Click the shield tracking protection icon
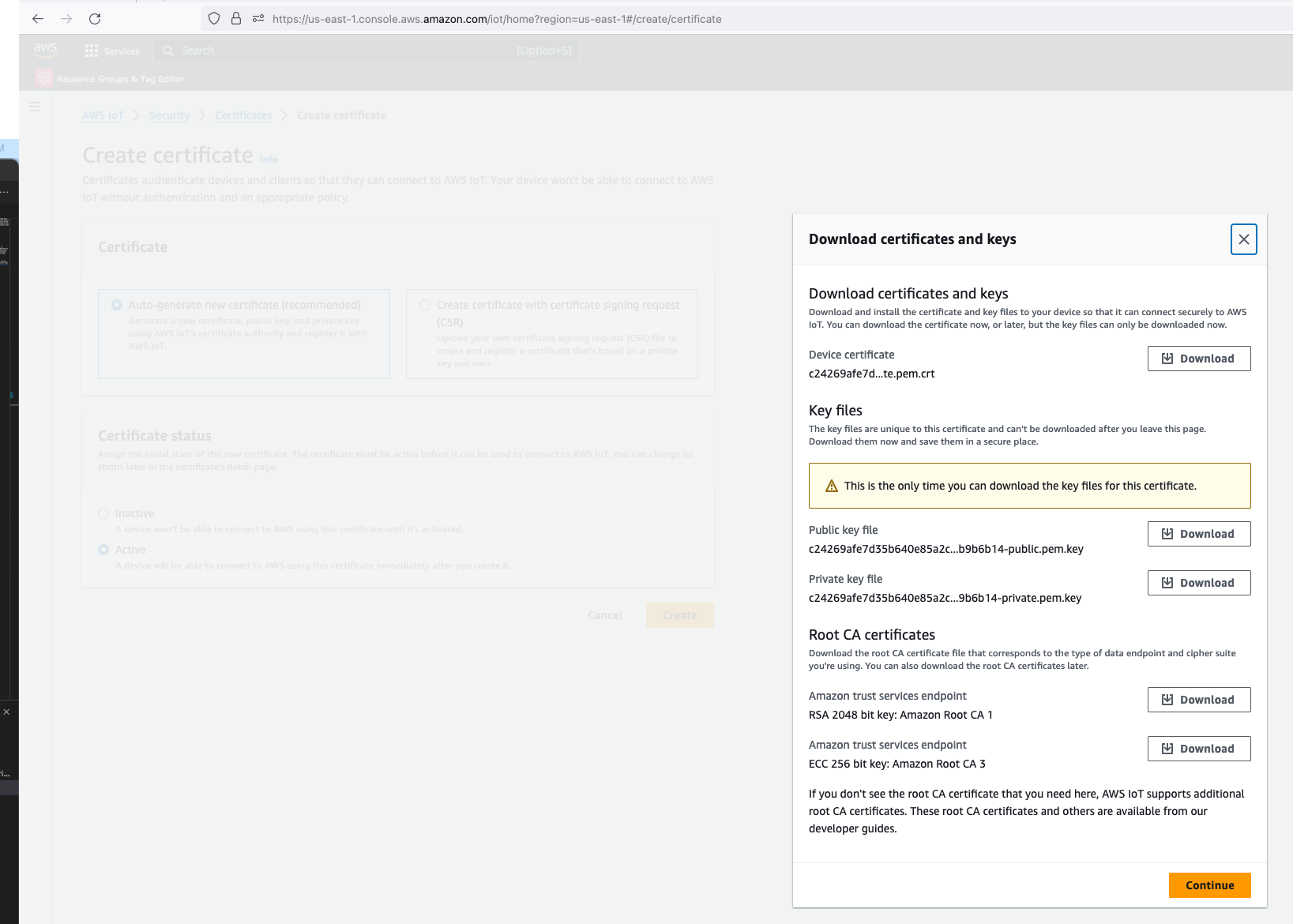Screen dimensions: 1293x924 [214, 18]
